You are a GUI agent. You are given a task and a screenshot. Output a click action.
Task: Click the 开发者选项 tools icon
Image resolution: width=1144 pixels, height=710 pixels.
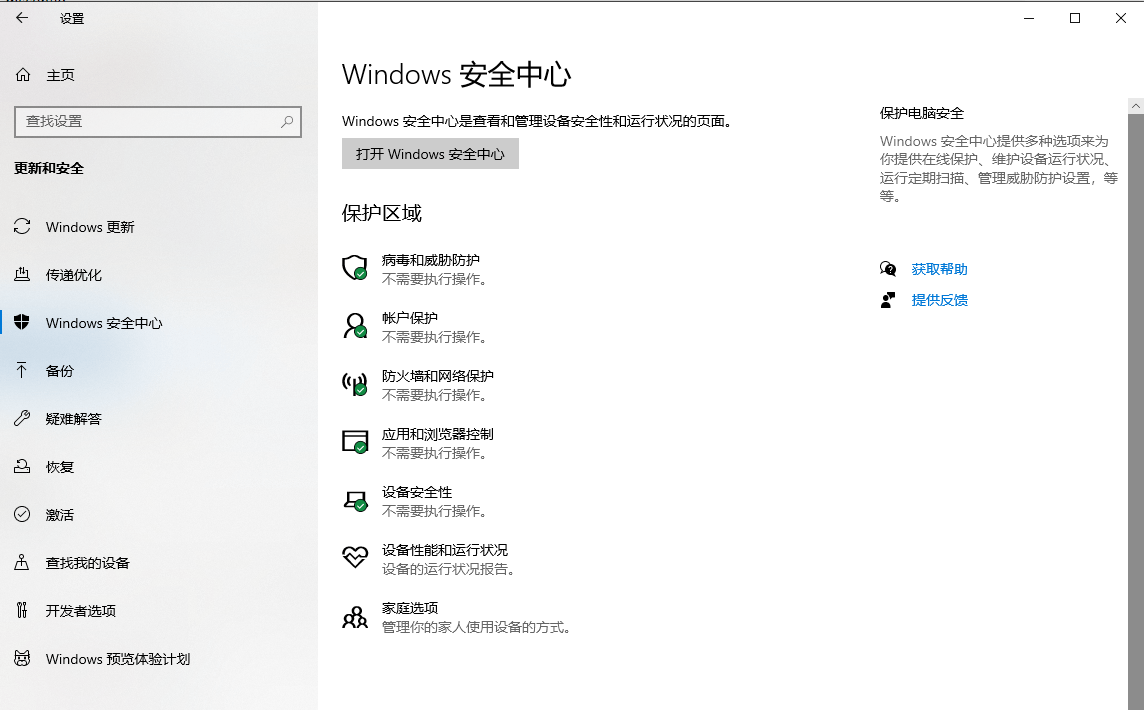pos(22,610)
